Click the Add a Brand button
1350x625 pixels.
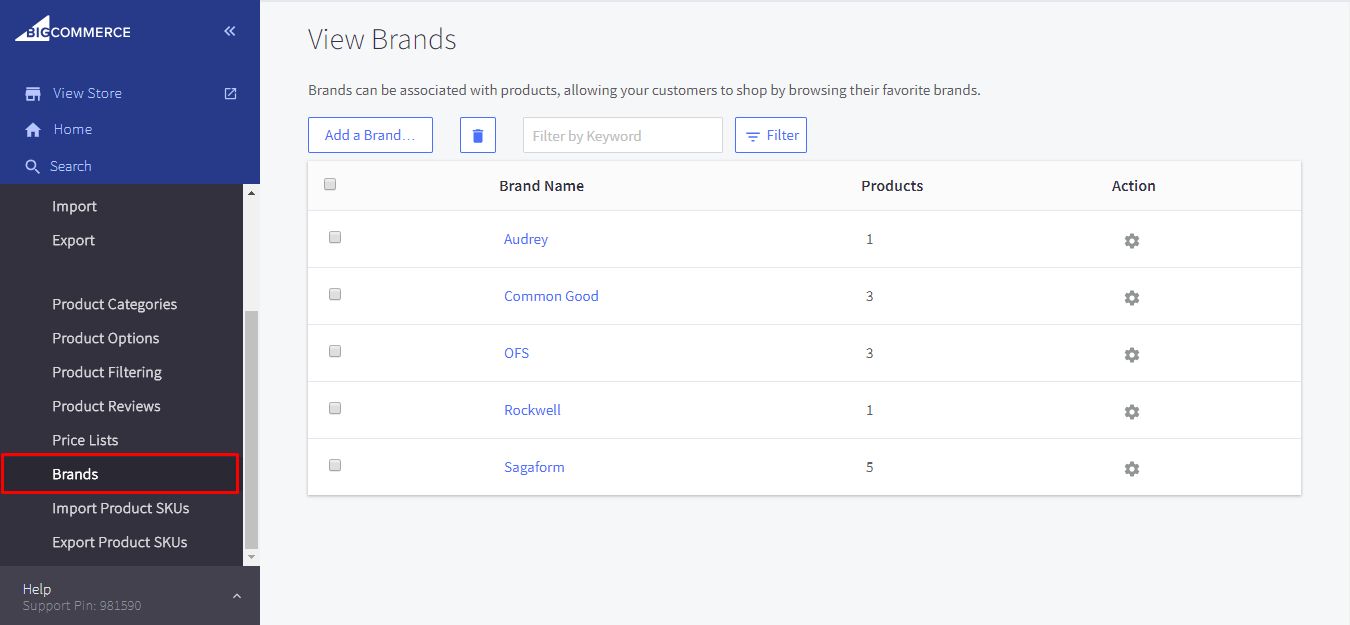[x=370, y=135]
